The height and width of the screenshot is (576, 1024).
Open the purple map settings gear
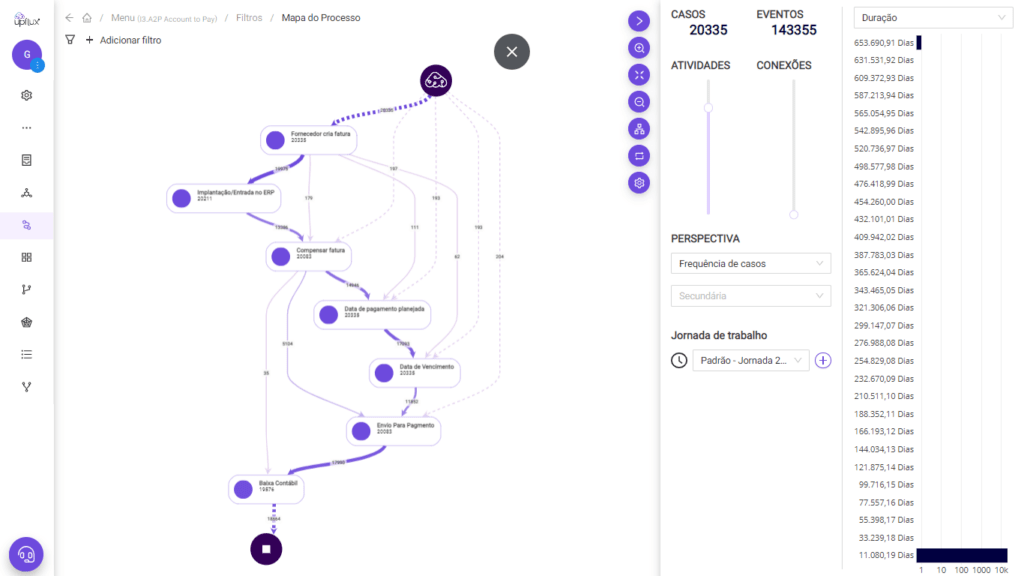pos(640,182)
